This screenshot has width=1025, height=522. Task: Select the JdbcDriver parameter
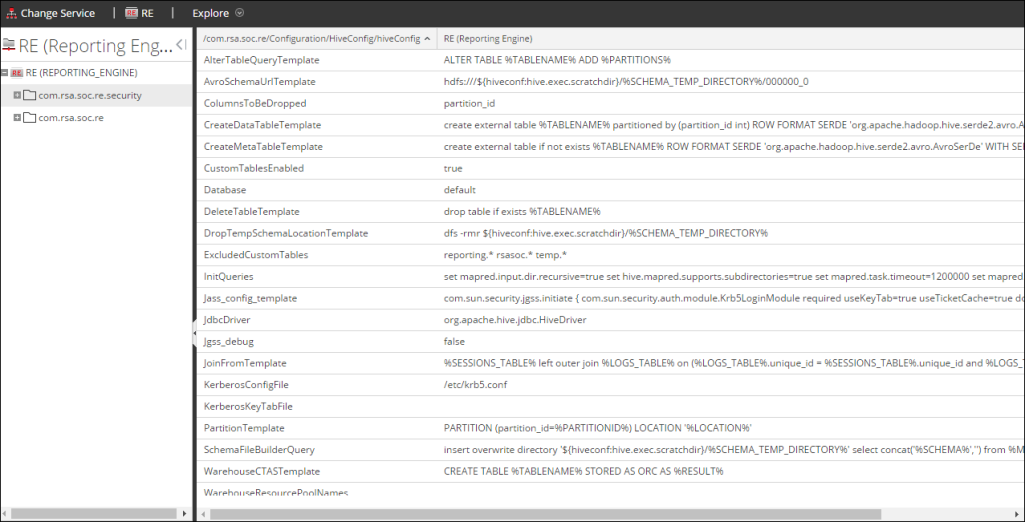coord(227,319)
